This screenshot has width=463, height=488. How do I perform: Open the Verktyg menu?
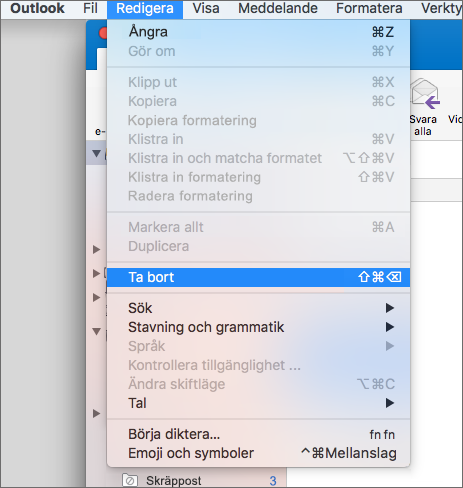pyautogui.click(x=441, y=8)
